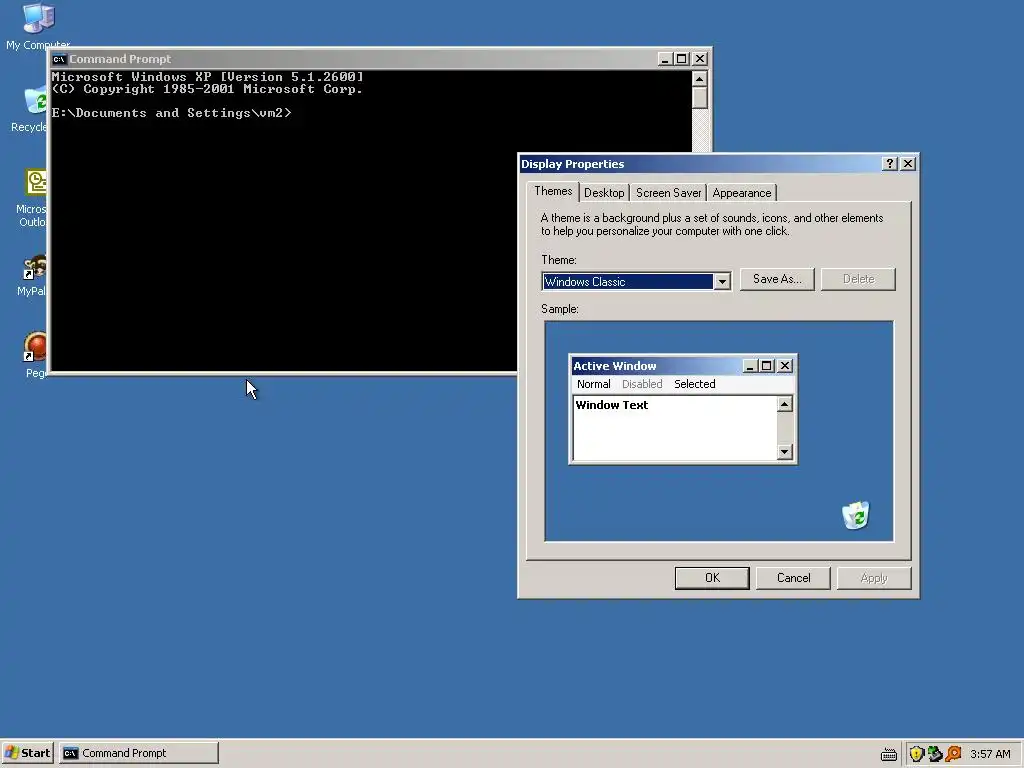Confirm Display Properties with OK
Screen dimensions: 1024x768
pos(712,578)
